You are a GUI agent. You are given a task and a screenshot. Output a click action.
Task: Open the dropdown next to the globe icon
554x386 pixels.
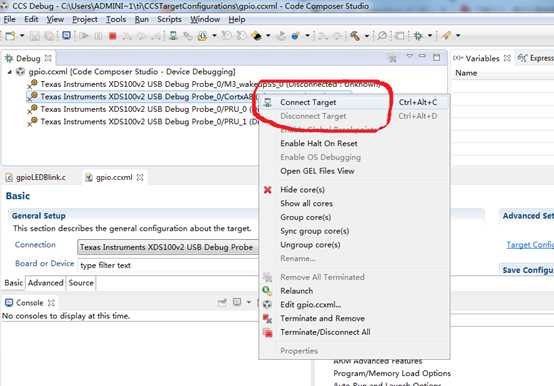[x=307, y=36]
